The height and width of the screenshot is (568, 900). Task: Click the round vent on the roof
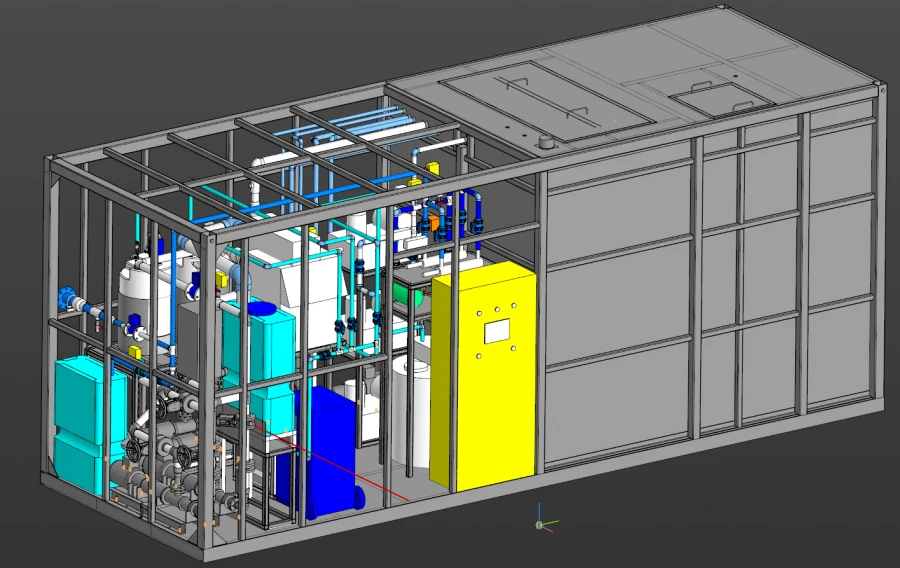pyautogui.click(x=546, y=145)
